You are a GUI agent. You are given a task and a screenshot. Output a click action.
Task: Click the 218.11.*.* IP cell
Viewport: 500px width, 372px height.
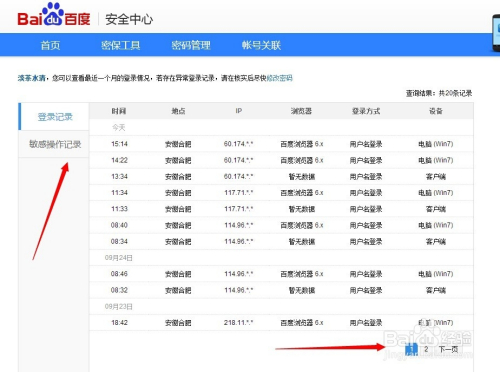[239, 323]
